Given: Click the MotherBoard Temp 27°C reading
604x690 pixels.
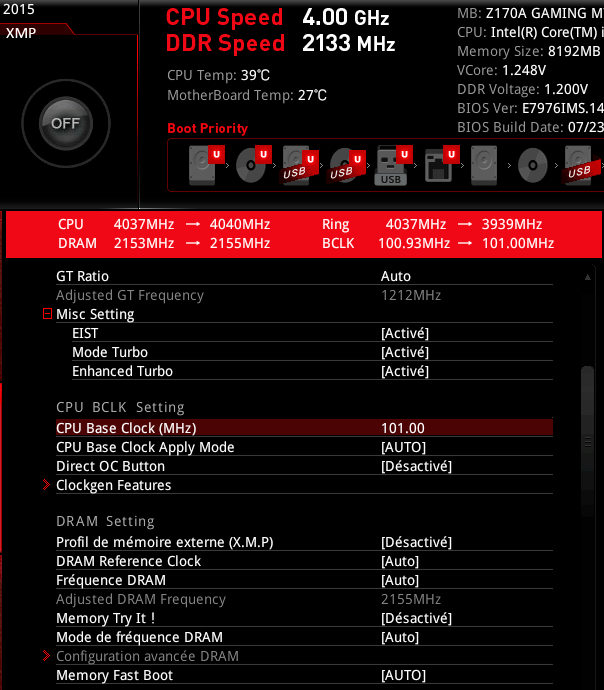Looking at the screenshot, I should (247, 95).
